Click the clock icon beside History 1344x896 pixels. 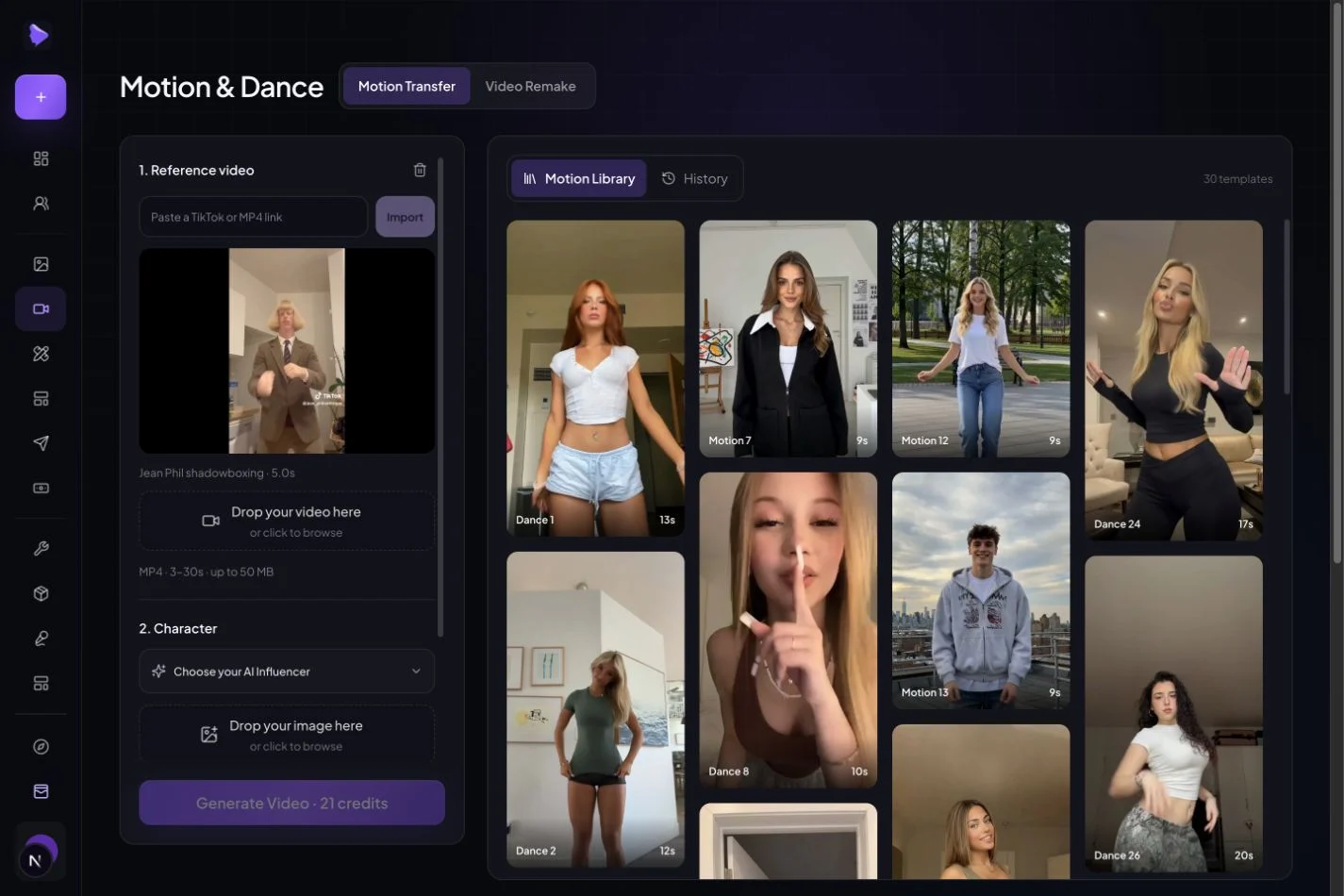point(669,178)
